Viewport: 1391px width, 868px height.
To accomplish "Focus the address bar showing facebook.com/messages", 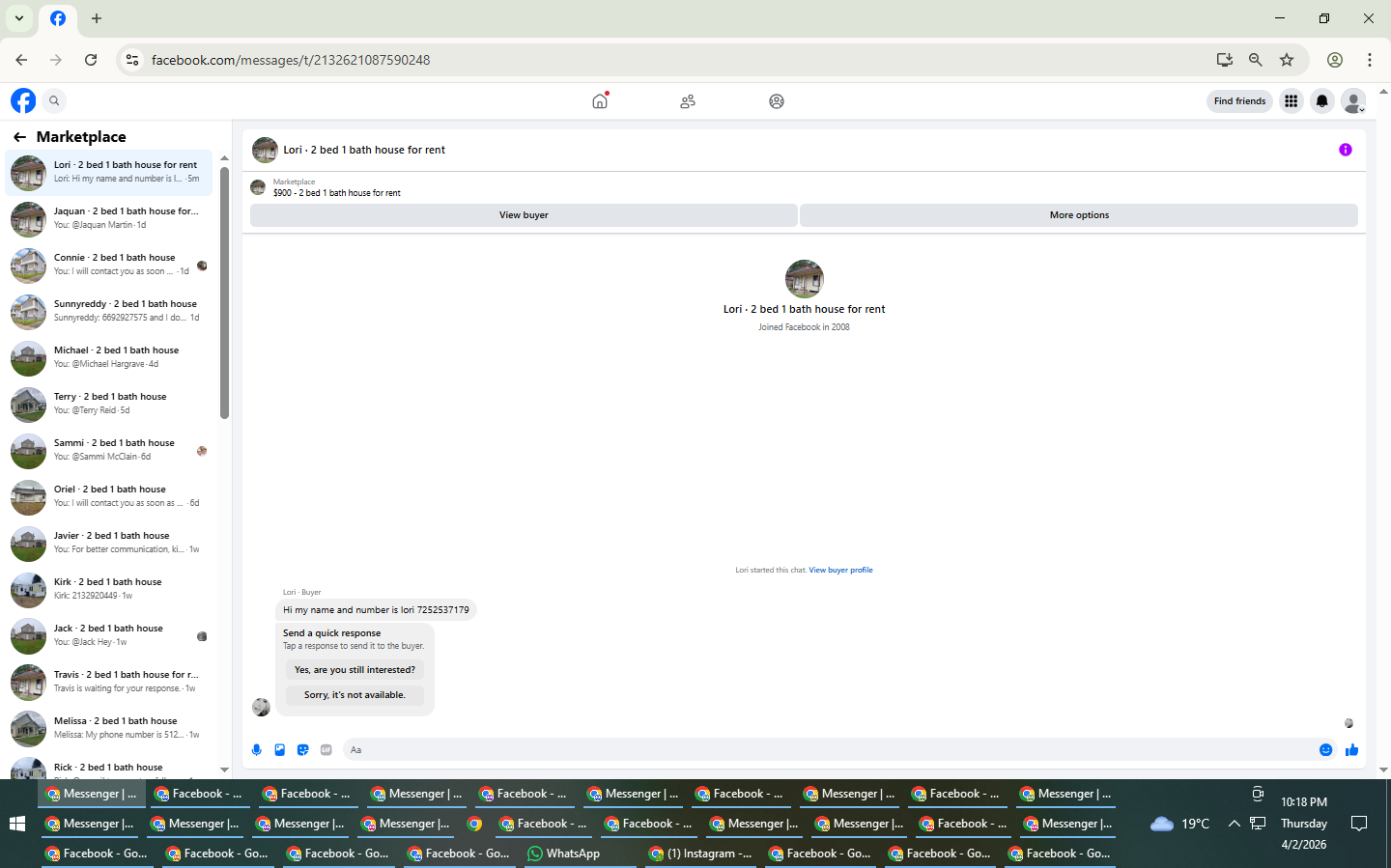I will (676, 60).
